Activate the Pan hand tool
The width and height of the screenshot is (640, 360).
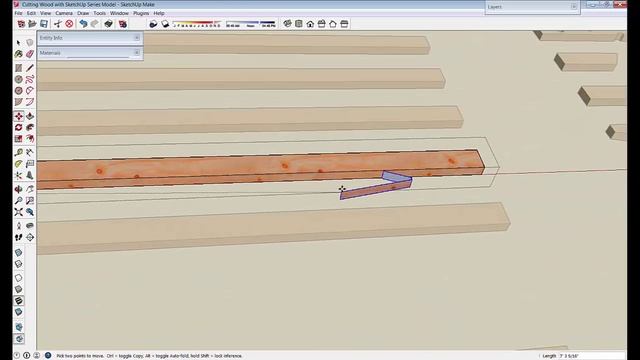coord(29,189)
